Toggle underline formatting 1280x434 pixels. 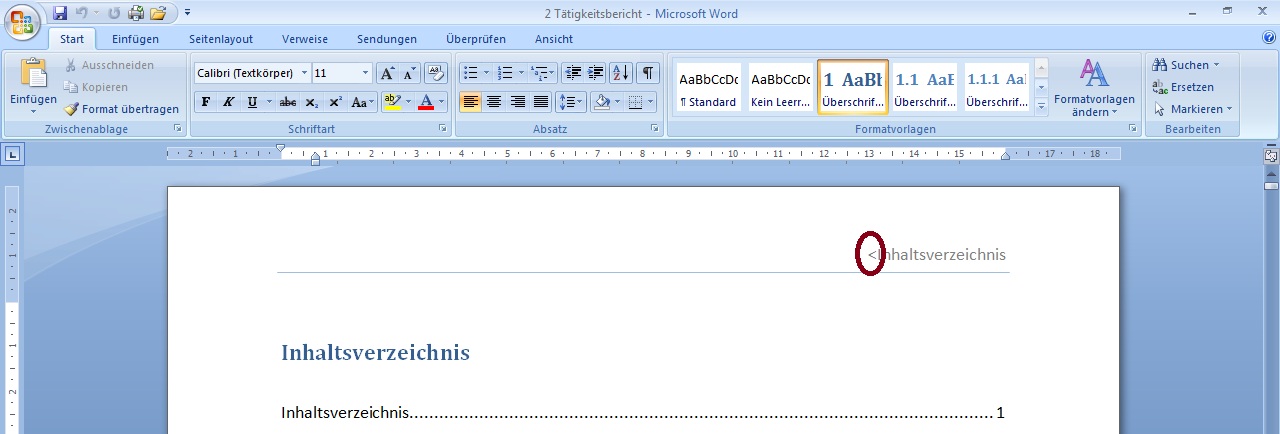[251, 102]
